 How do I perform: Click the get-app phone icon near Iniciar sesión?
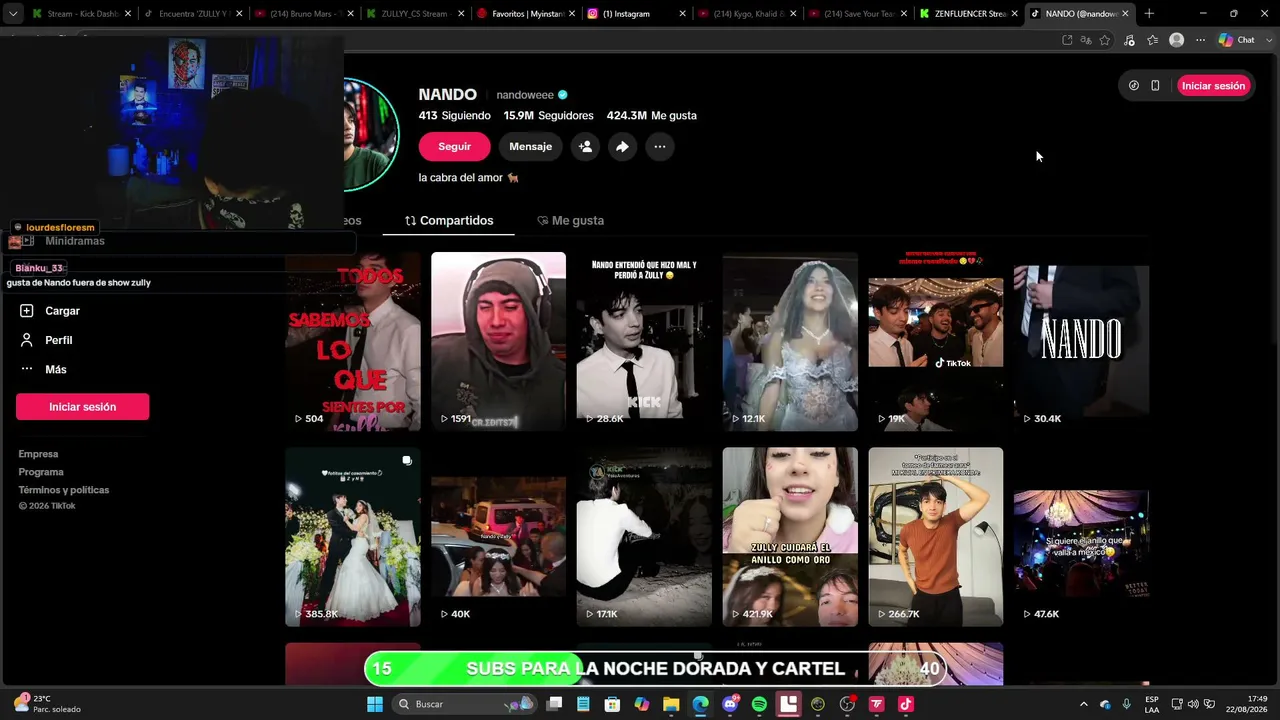tap(1155, 86)
